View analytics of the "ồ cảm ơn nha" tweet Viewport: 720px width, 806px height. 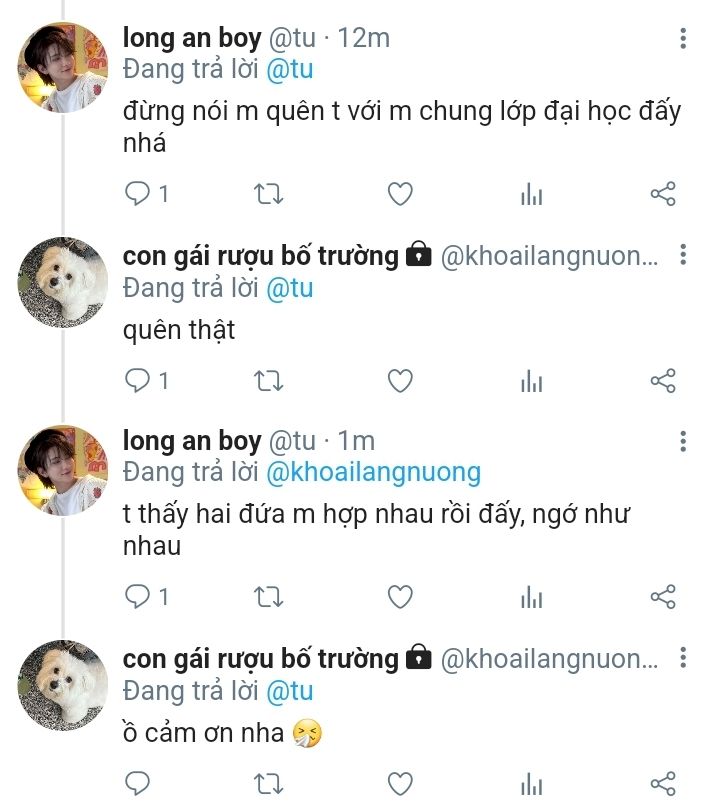click(532, 783)
